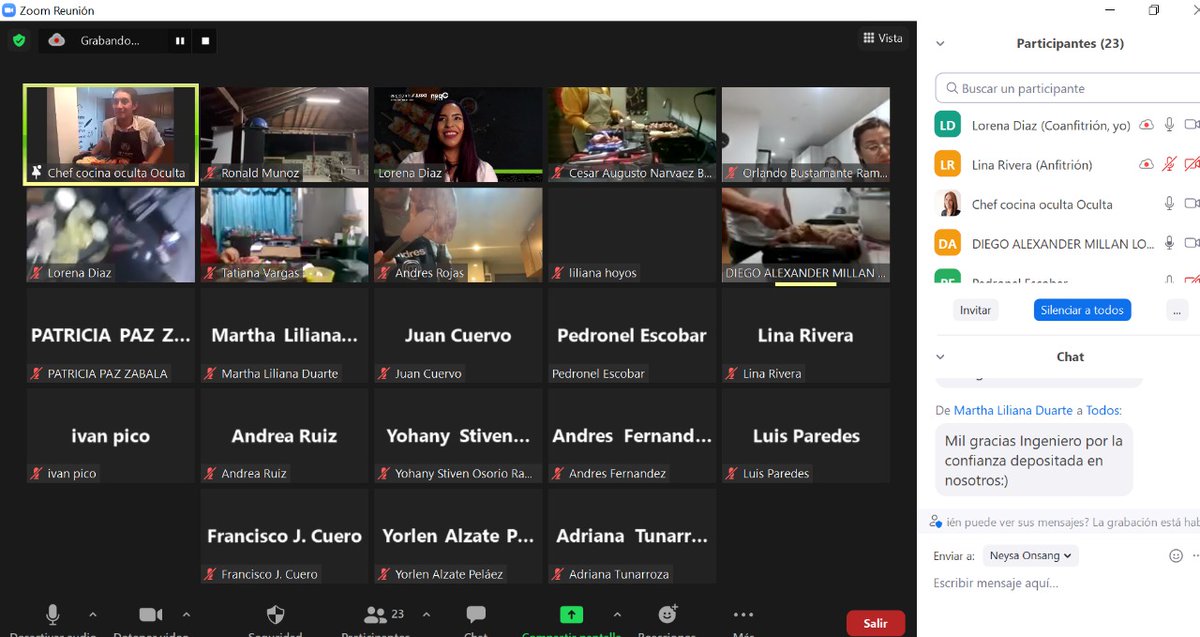Switch to the Chat section header
This screenshot has width=1200, height=637.
pos(1069,356)
